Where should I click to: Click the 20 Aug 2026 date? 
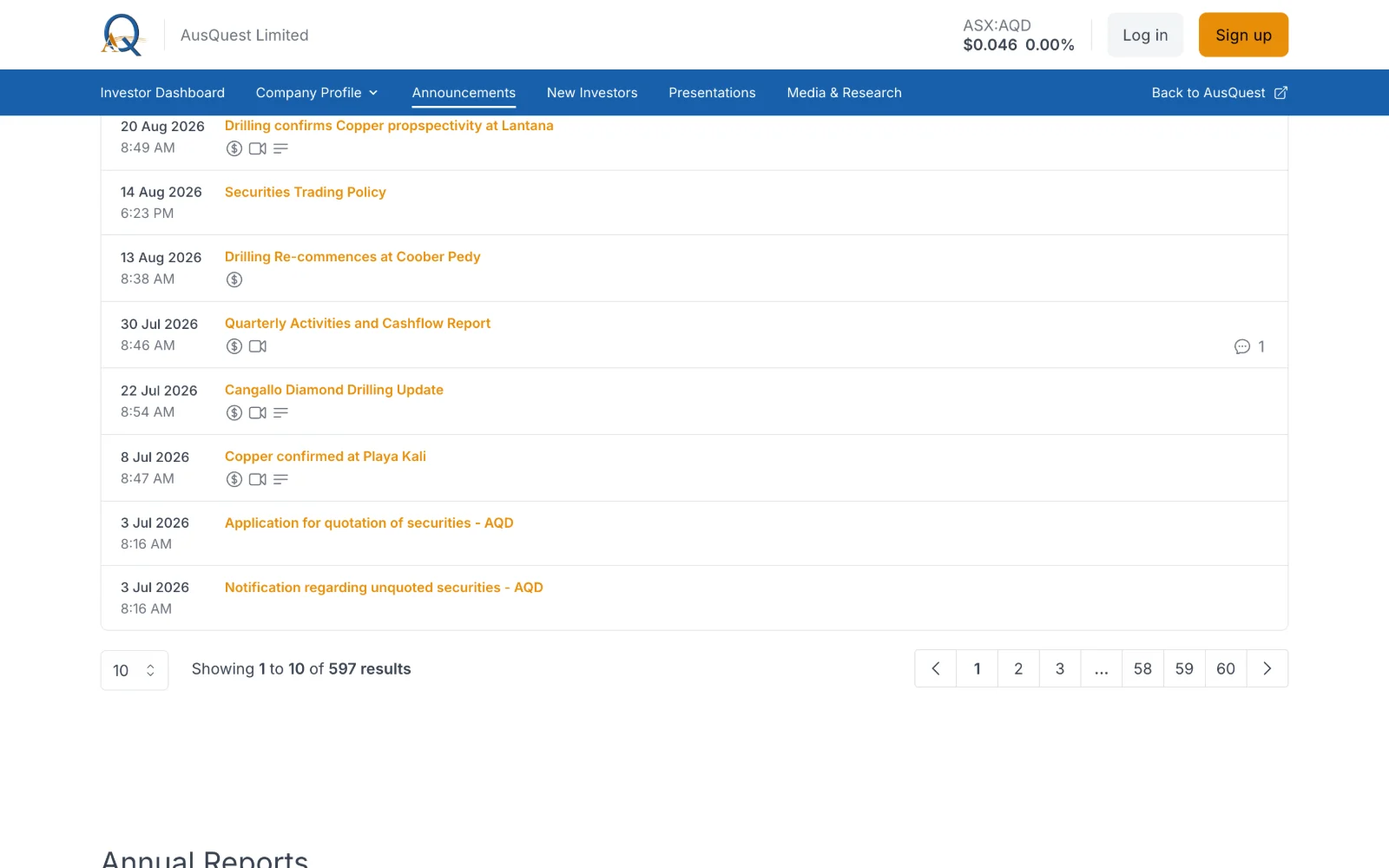(x=162, y=127)
